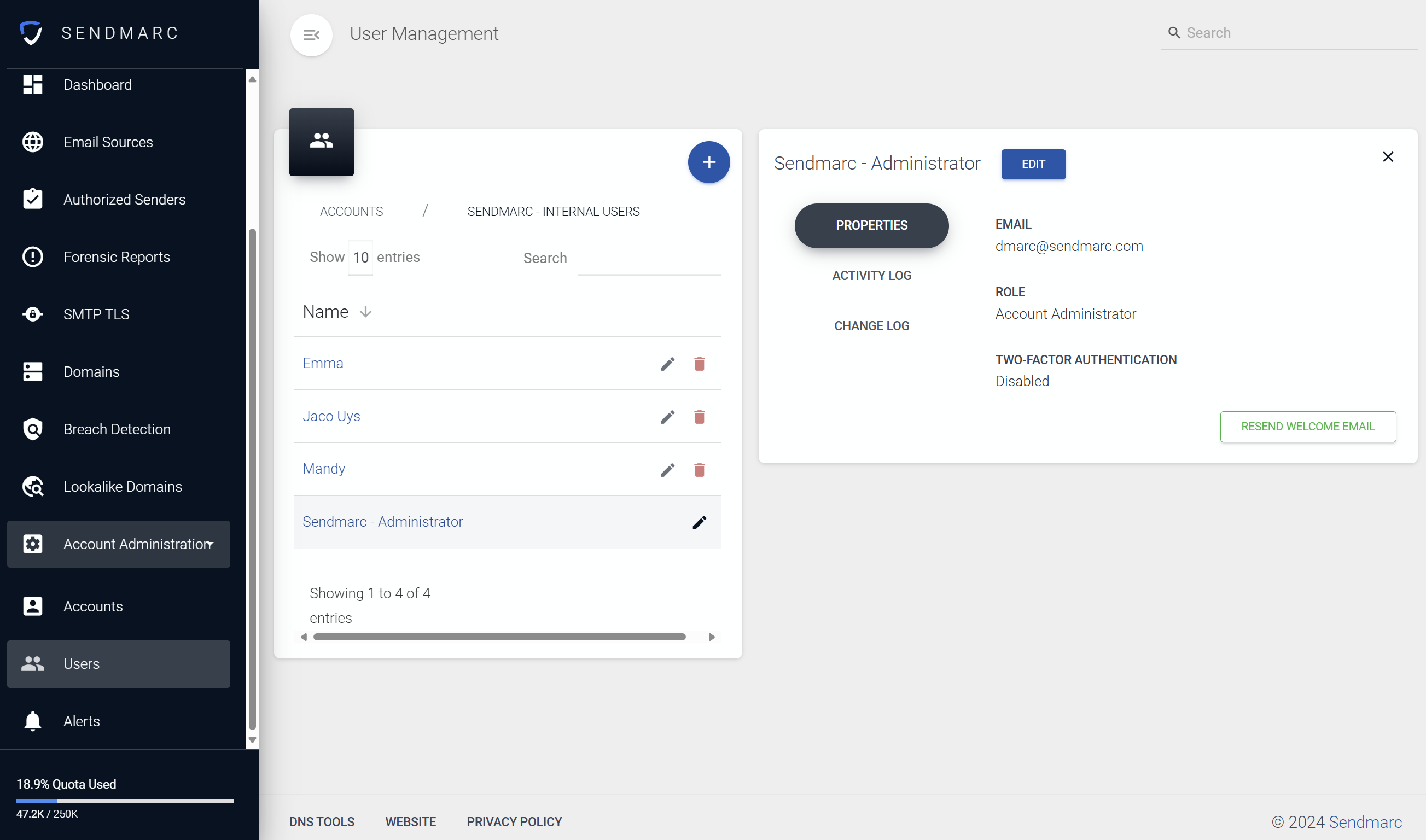Image resolution: width=1426 pixels, height=840 pixels.
Task: Open the Lookalike Domains tool
Action: point(123,486)
